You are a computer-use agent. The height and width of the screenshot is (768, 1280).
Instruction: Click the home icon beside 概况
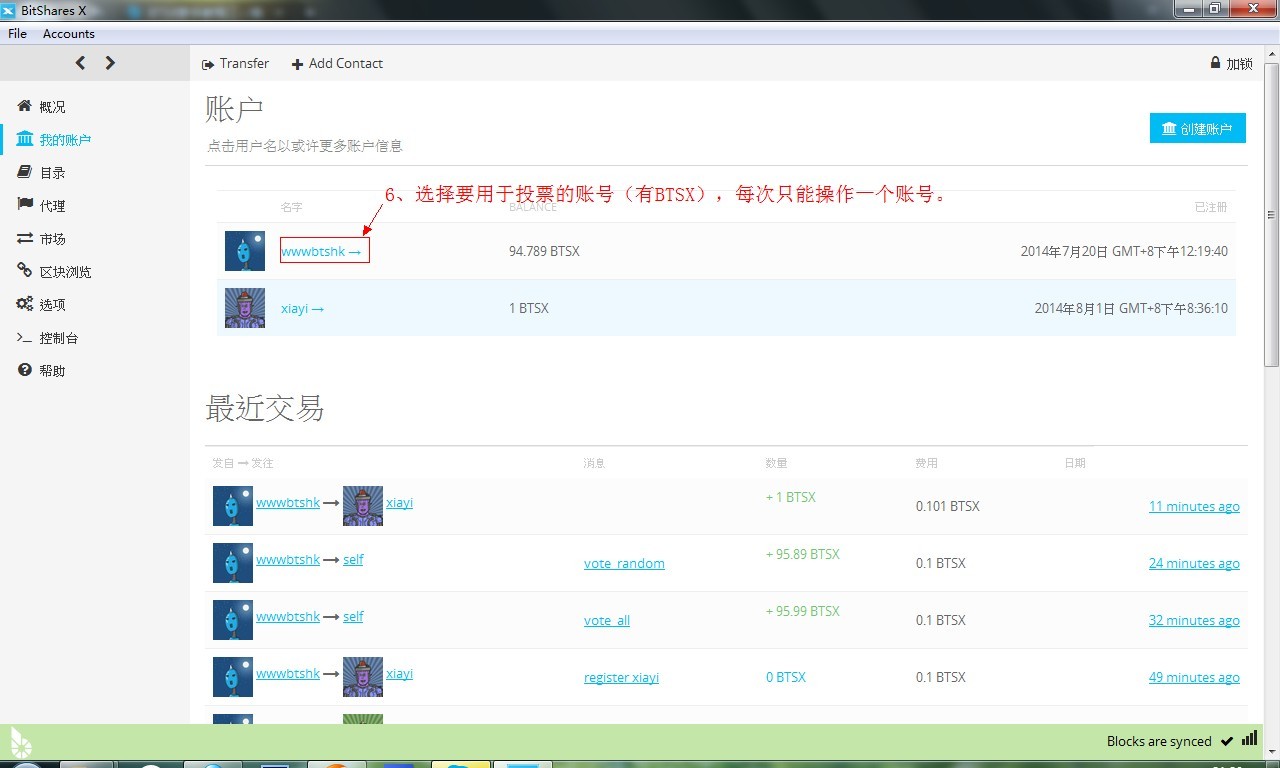(x=24, y=106)
